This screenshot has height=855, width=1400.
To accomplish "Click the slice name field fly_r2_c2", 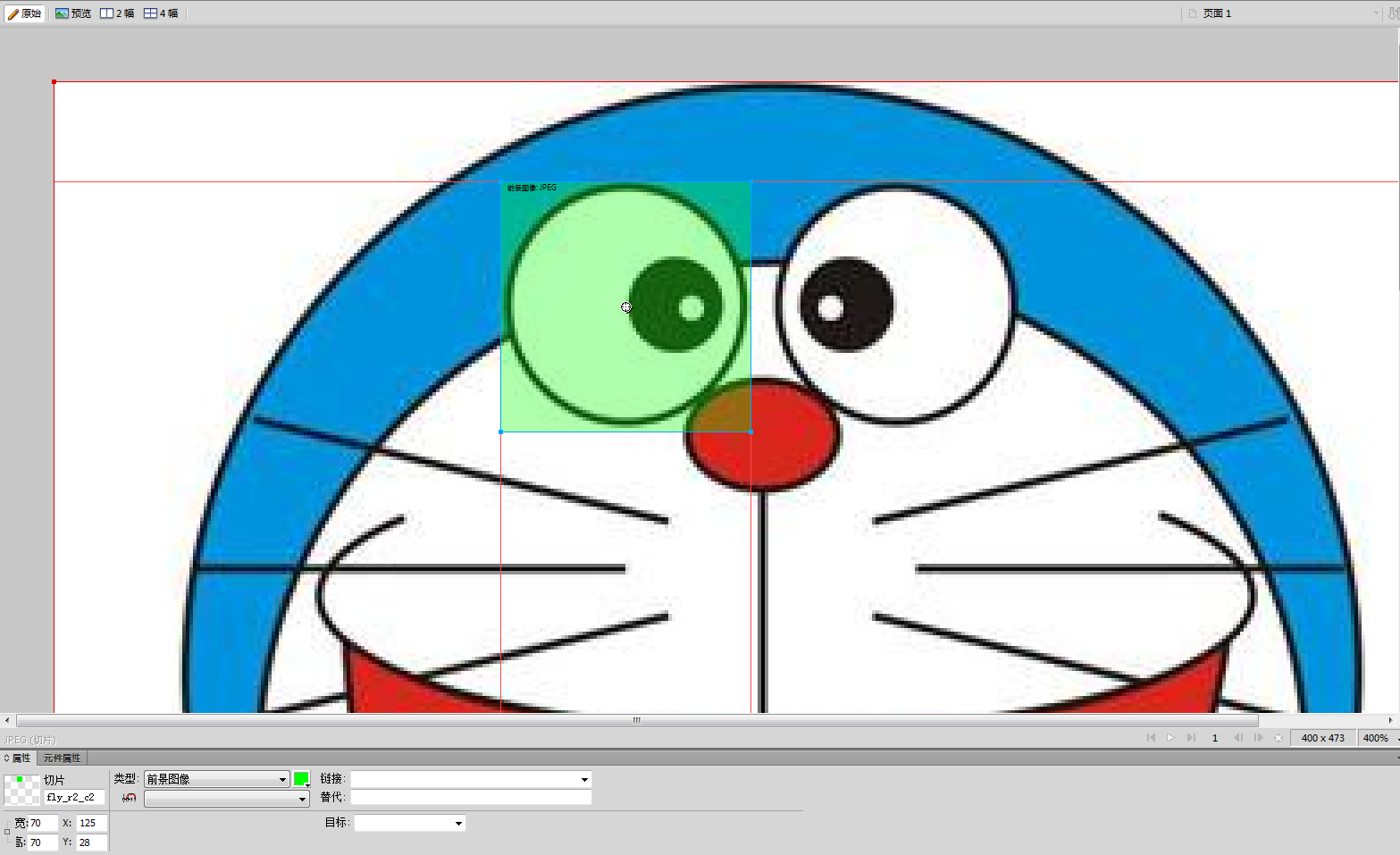I will point(74,797).
